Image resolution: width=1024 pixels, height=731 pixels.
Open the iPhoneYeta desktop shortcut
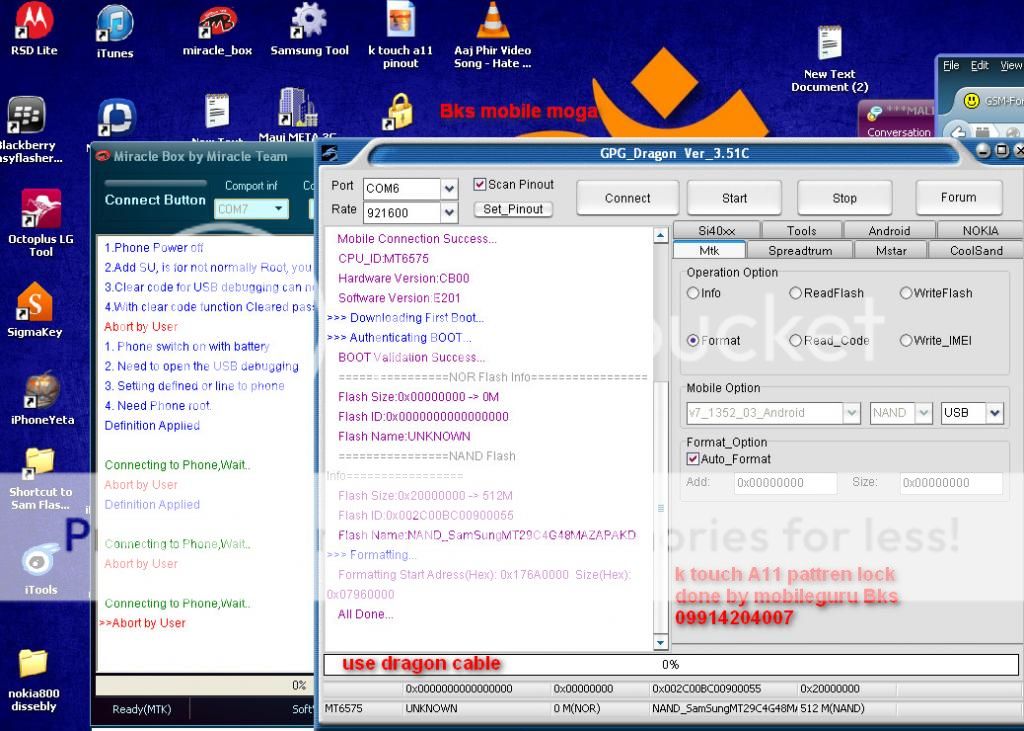42,398
